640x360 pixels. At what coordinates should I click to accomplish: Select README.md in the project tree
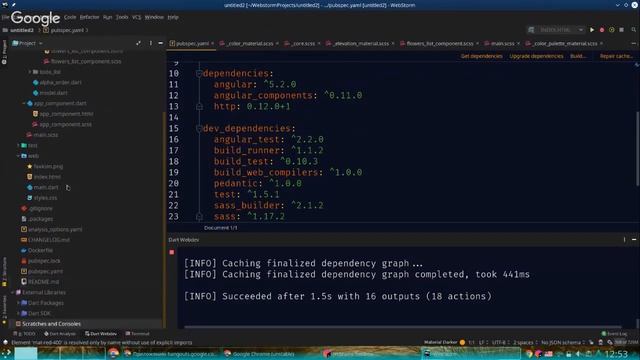[x=43, y=282]
